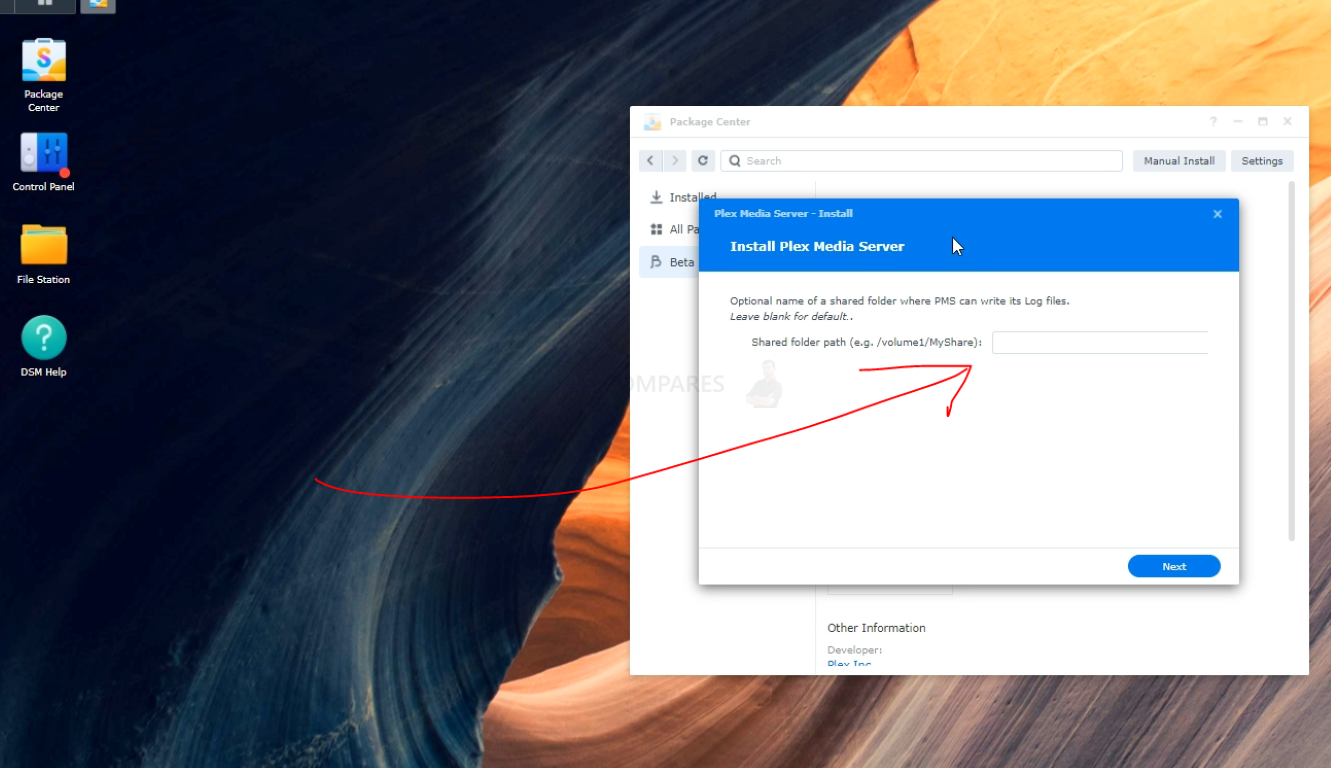1331x768 pixels.
Task: Open Control Panel desktop icon
Action: tap(43, 162)
